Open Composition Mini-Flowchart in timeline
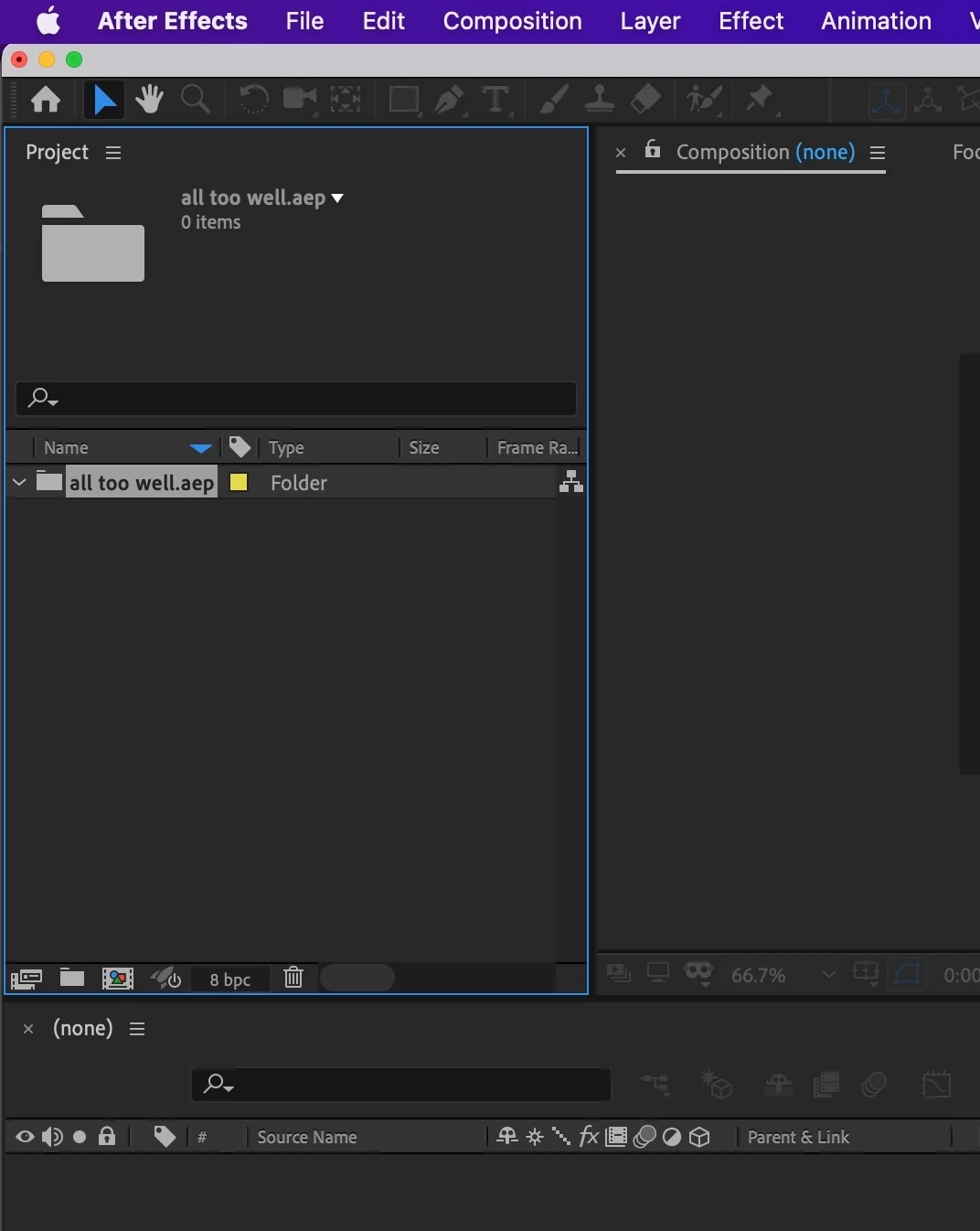Image resolution: width=980 pixels, height=1231 pixels. [x=655, y=1085]
